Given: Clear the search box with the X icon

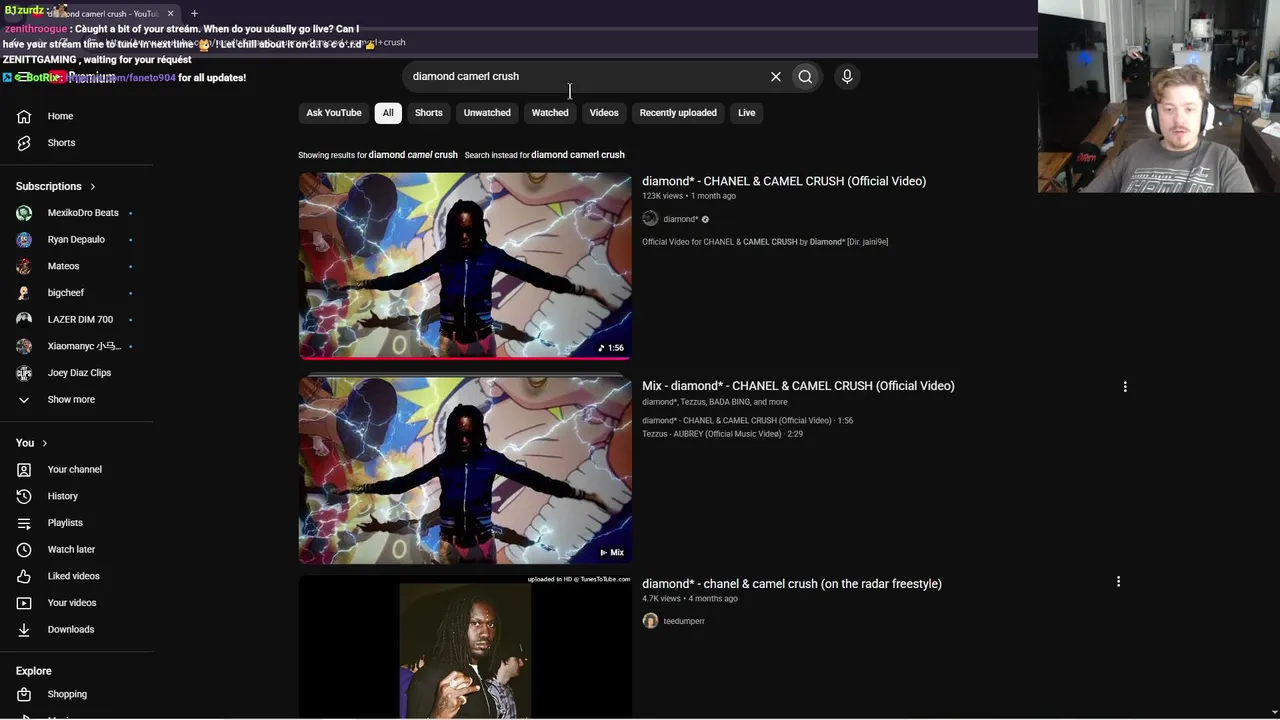Looking at the screenshot, I should 775,76.
